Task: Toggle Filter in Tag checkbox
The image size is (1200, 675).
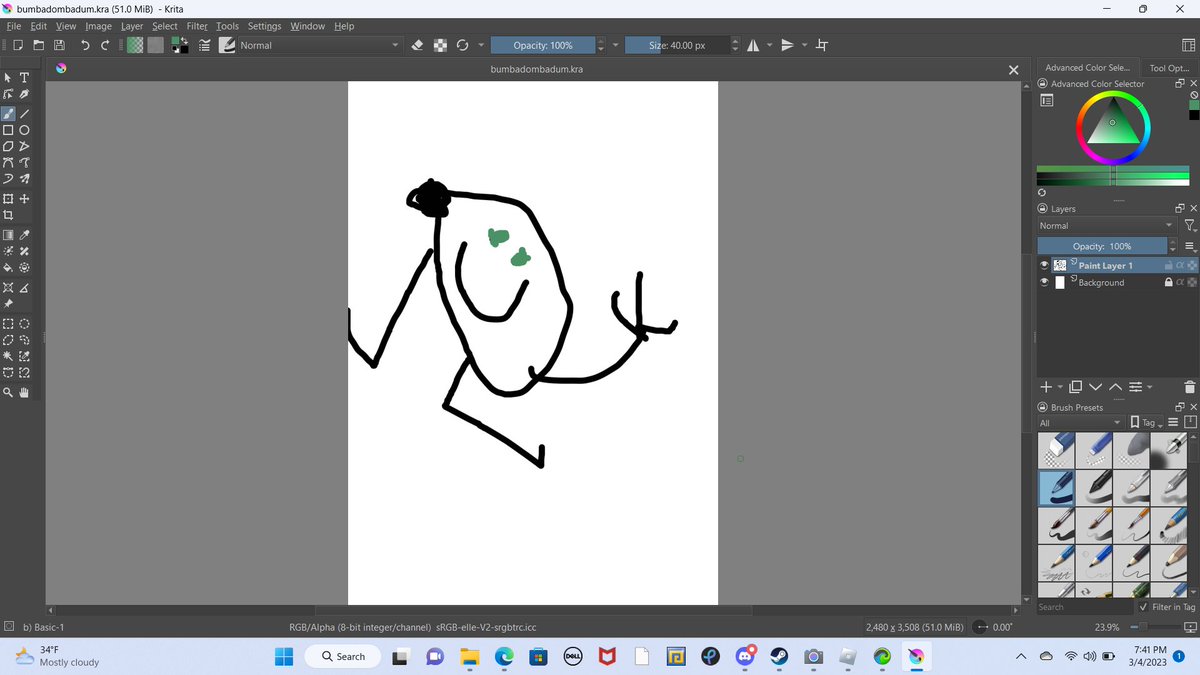Action: pyautogui.click(x=1144, y=607)
